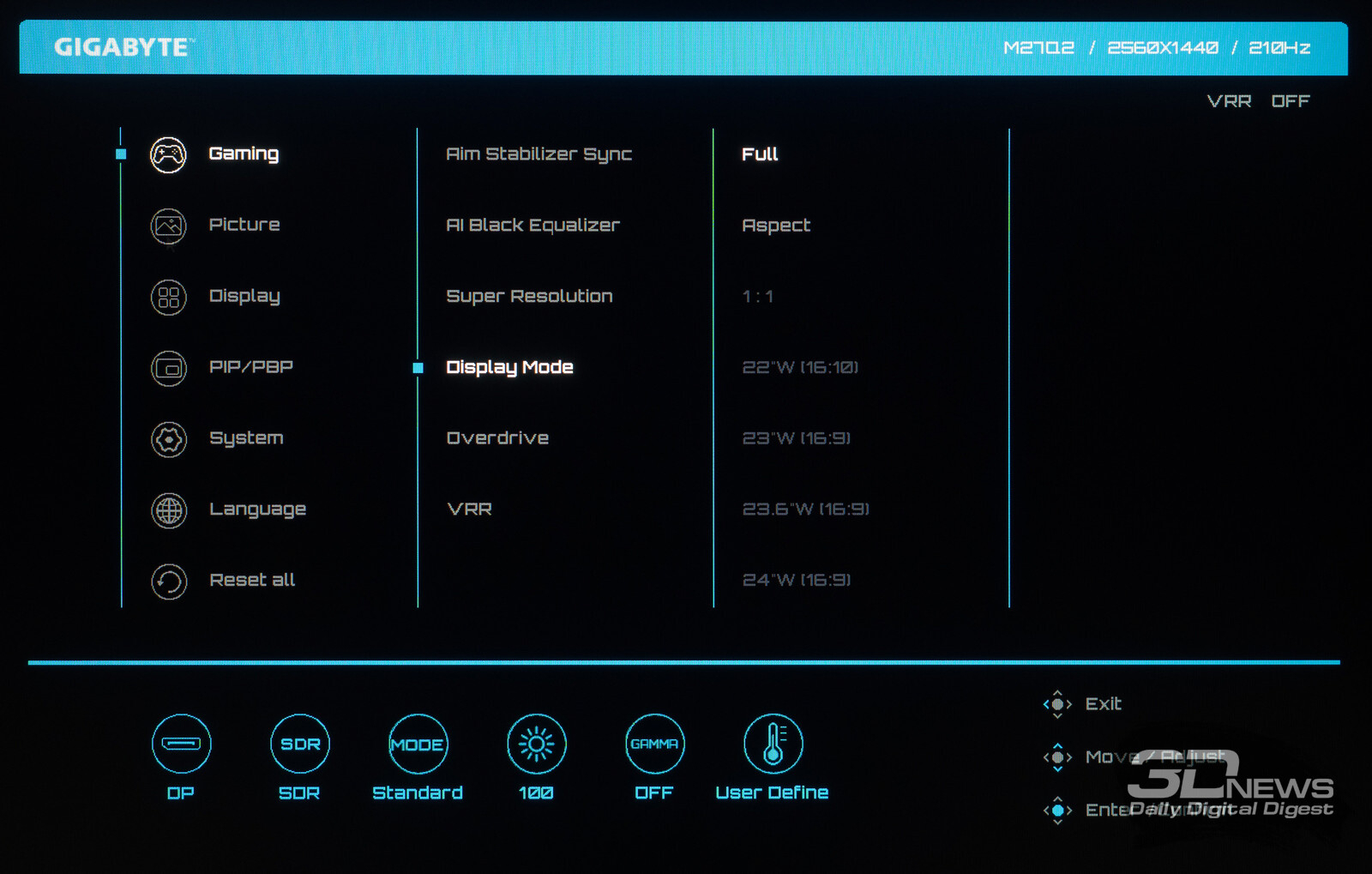Open Display settings grid icon
This screenshot has width=1372, height=874.
tap(168, 298)
